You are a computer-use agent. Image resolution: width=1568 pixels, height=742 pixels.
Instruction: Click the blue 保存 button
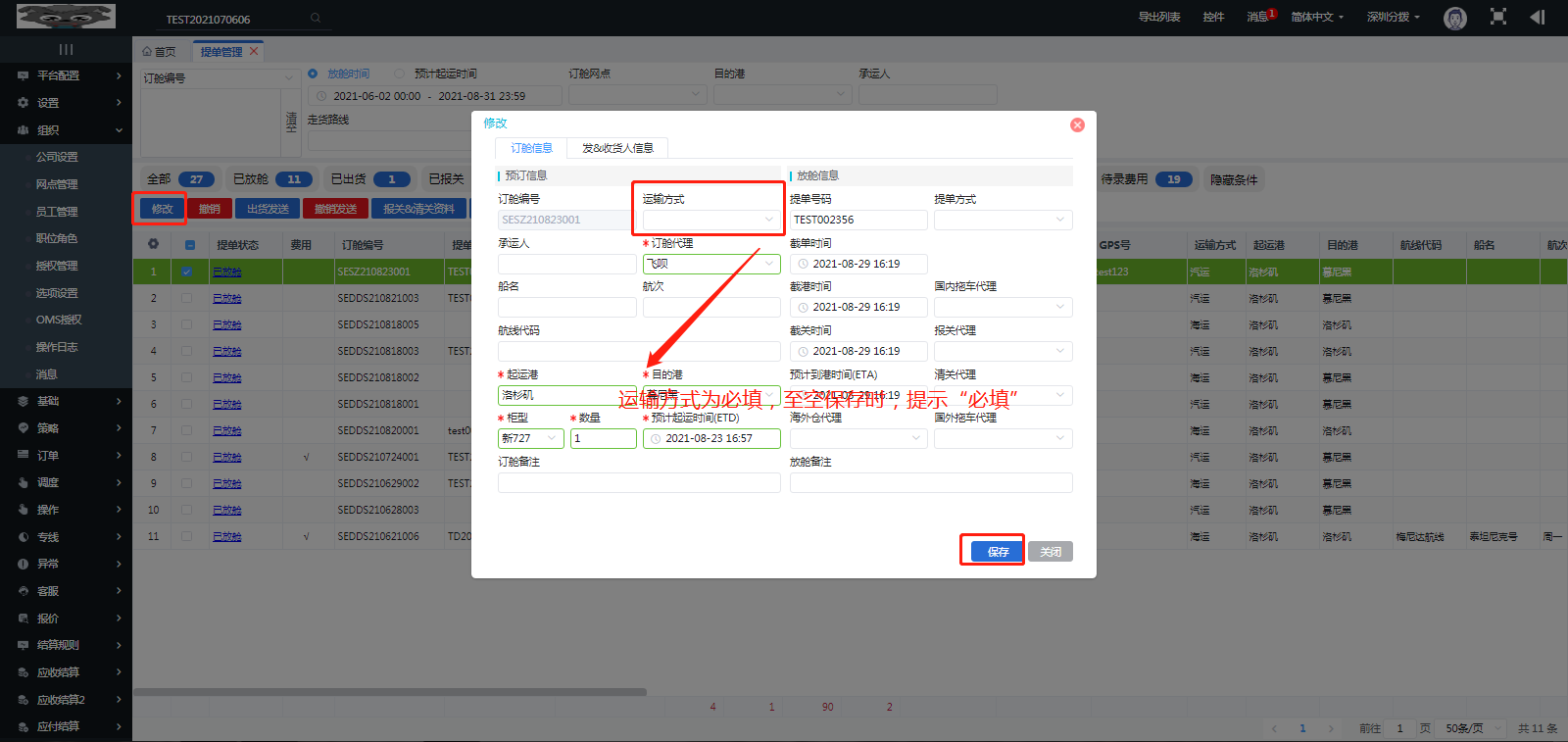(998, 552)
